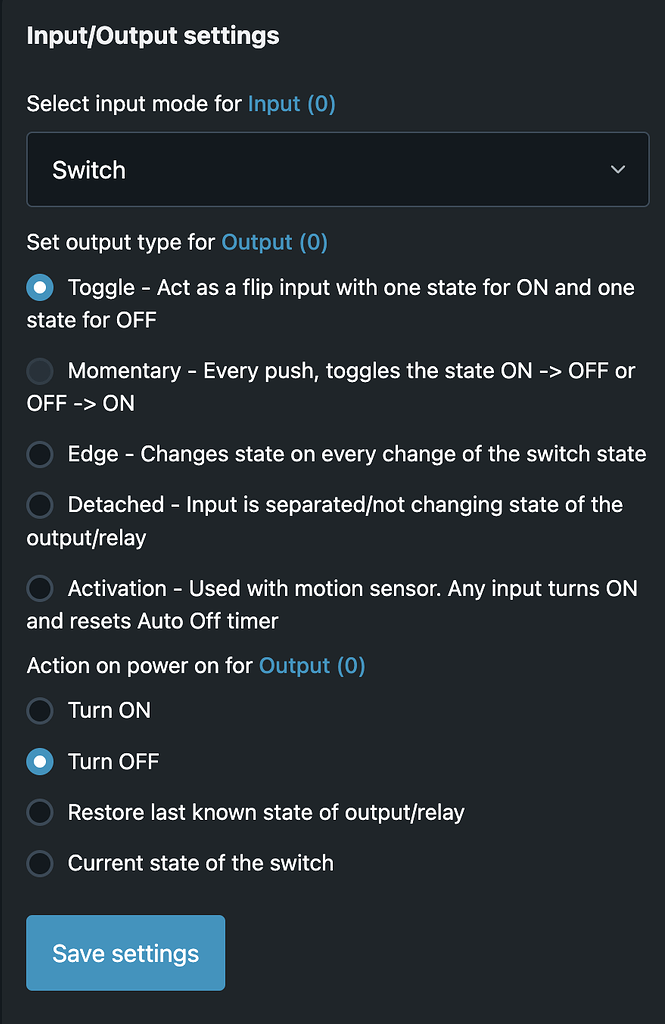Screen dimensions: 665x1024
Task: Expand the Switch mode selector chevron
Action: point(618,169)
